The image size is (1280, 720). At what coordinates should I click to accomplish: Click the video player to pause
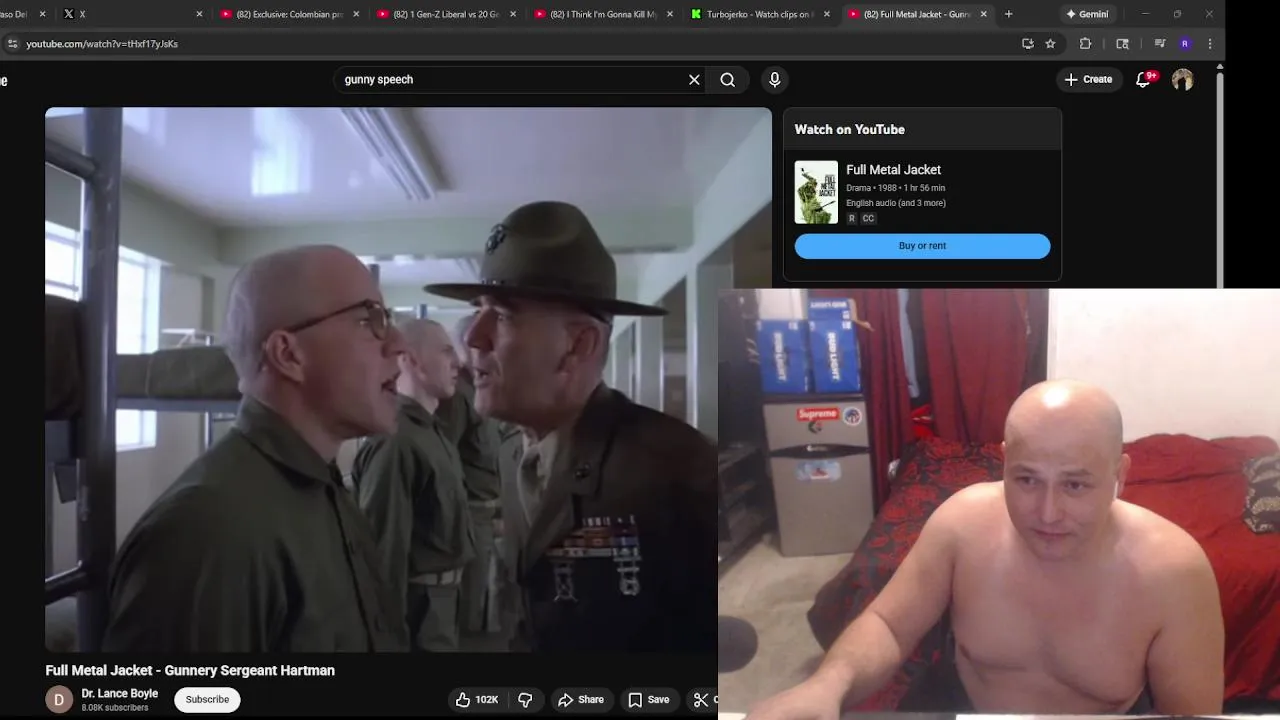(x=408, y=380)
